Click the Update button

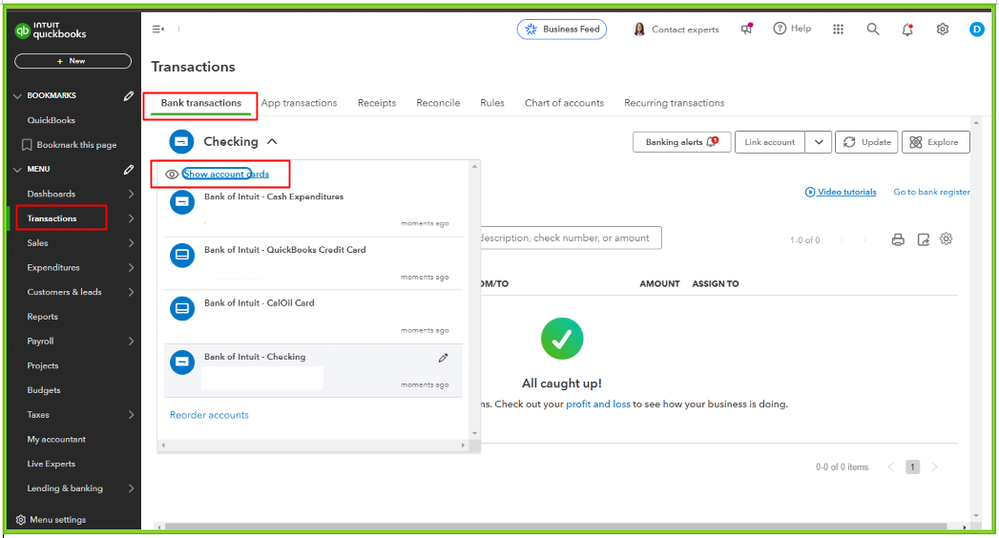point(866,142)
